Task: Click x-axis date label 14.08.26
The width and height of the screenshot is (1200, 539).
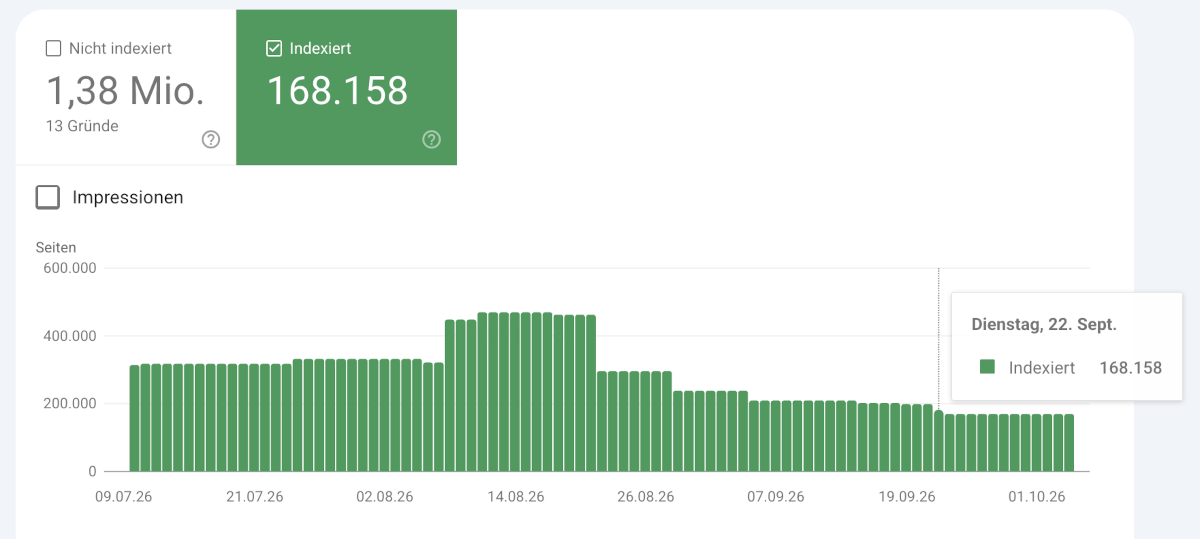Action: point(514,496)
